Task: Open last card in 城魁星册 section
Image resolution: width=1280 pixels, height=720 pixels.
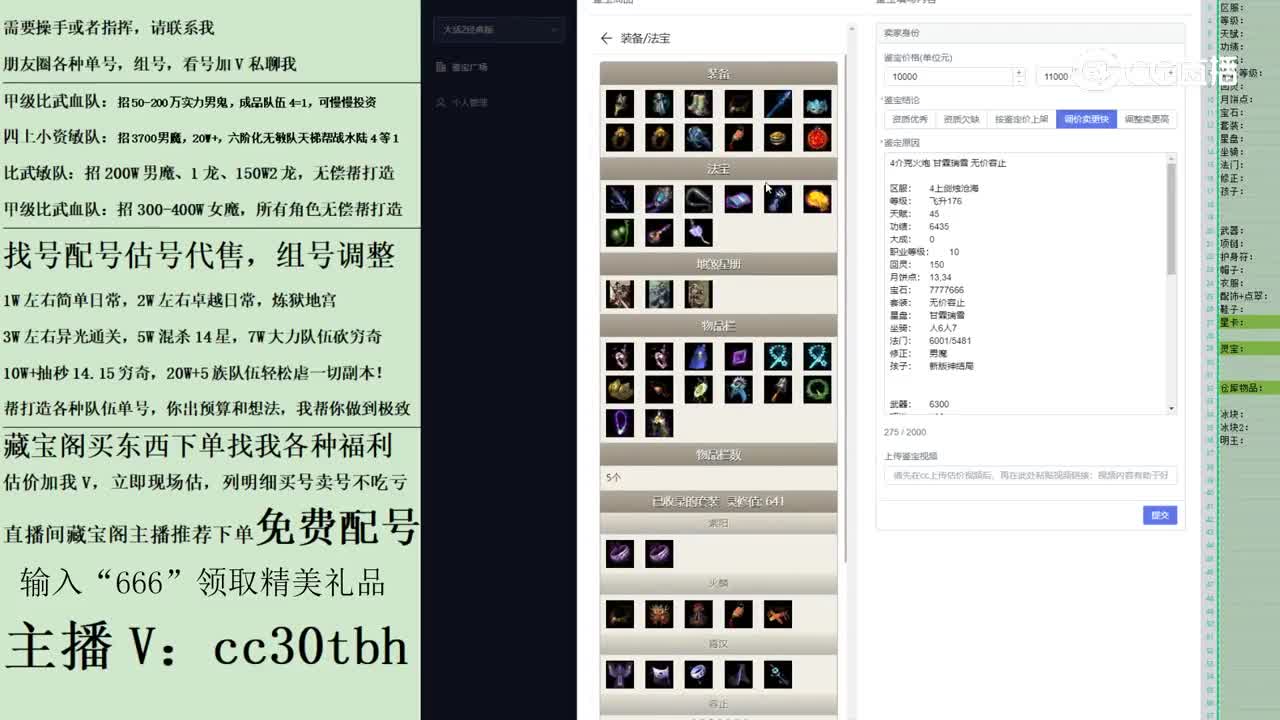Action: pyautogui.click(x=699, y=294)
